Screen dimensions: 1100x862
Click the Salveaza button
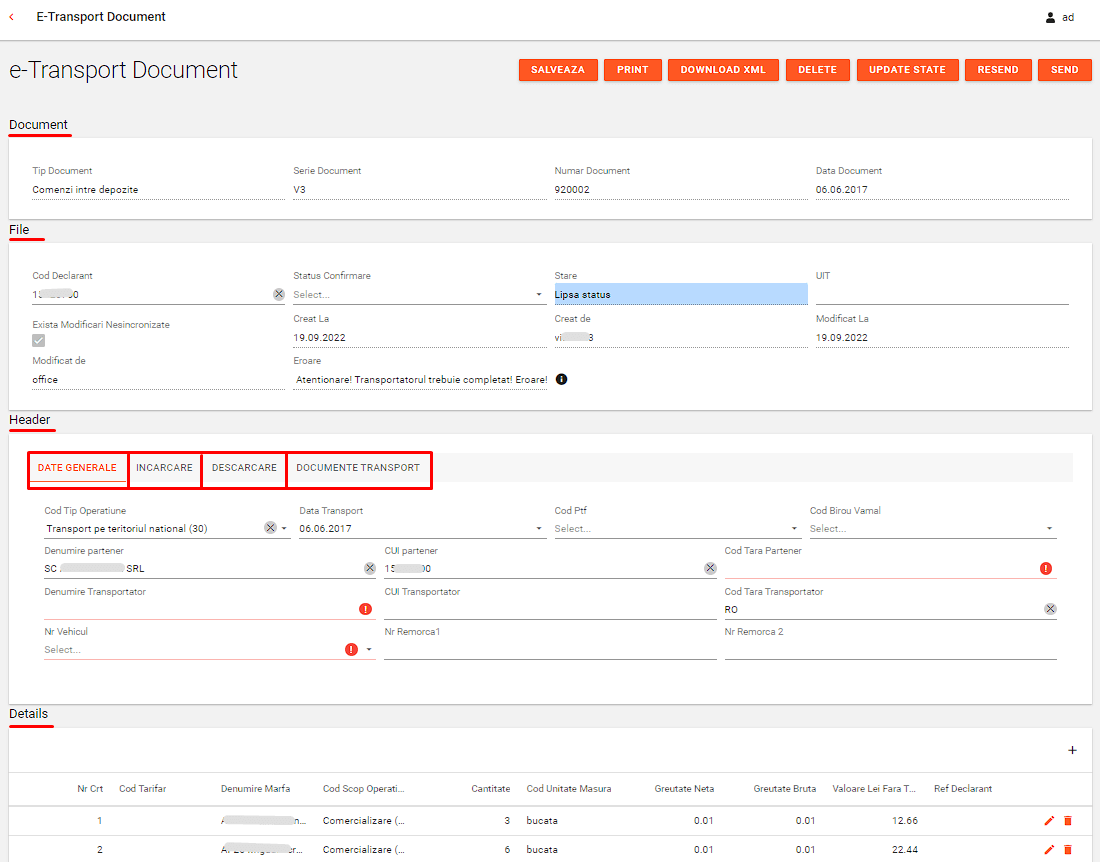(x=558, y=69)
